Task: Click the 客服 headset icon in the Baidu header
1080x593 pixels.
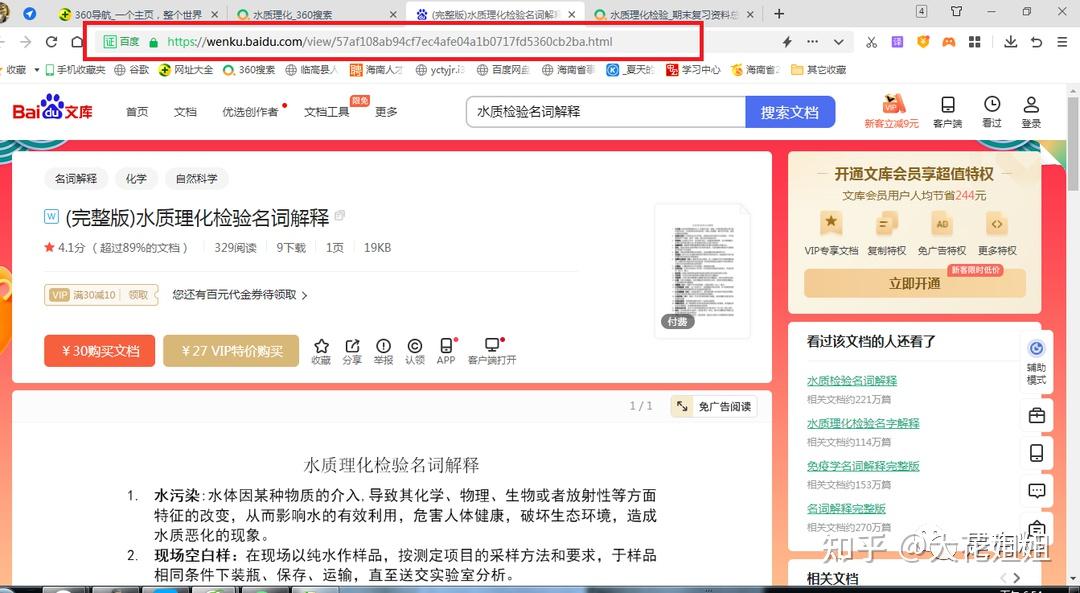Action: pos(947,110)
